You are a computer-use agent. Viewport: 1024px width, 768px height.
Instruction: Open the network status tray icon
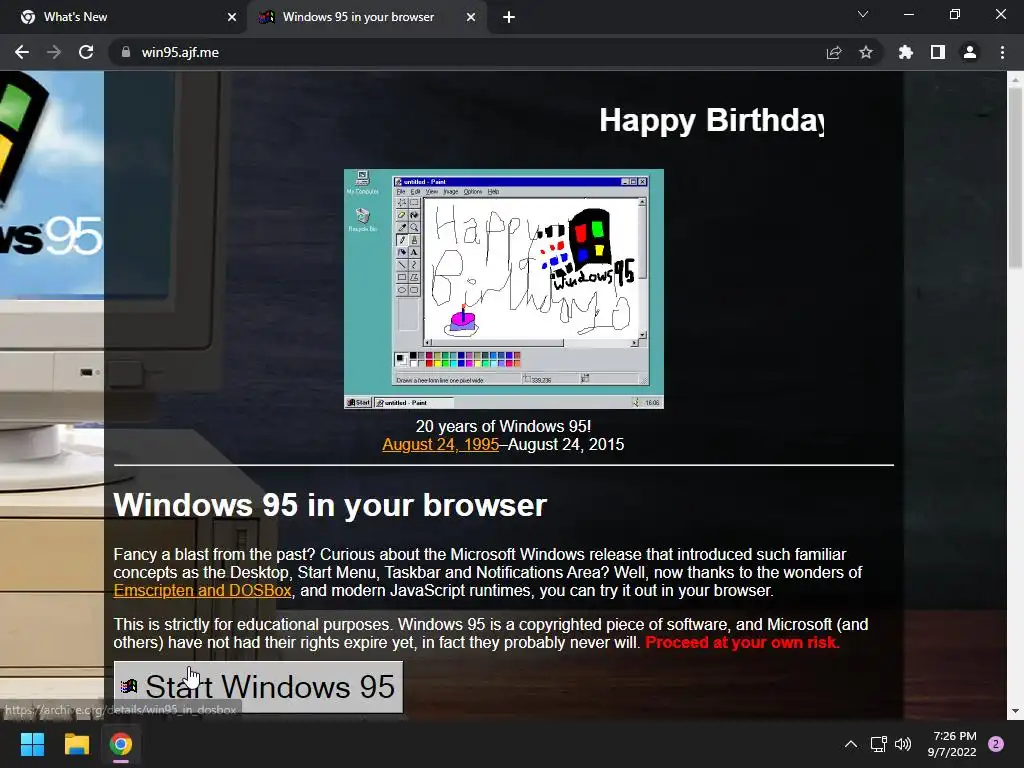(x=878, y=744)
